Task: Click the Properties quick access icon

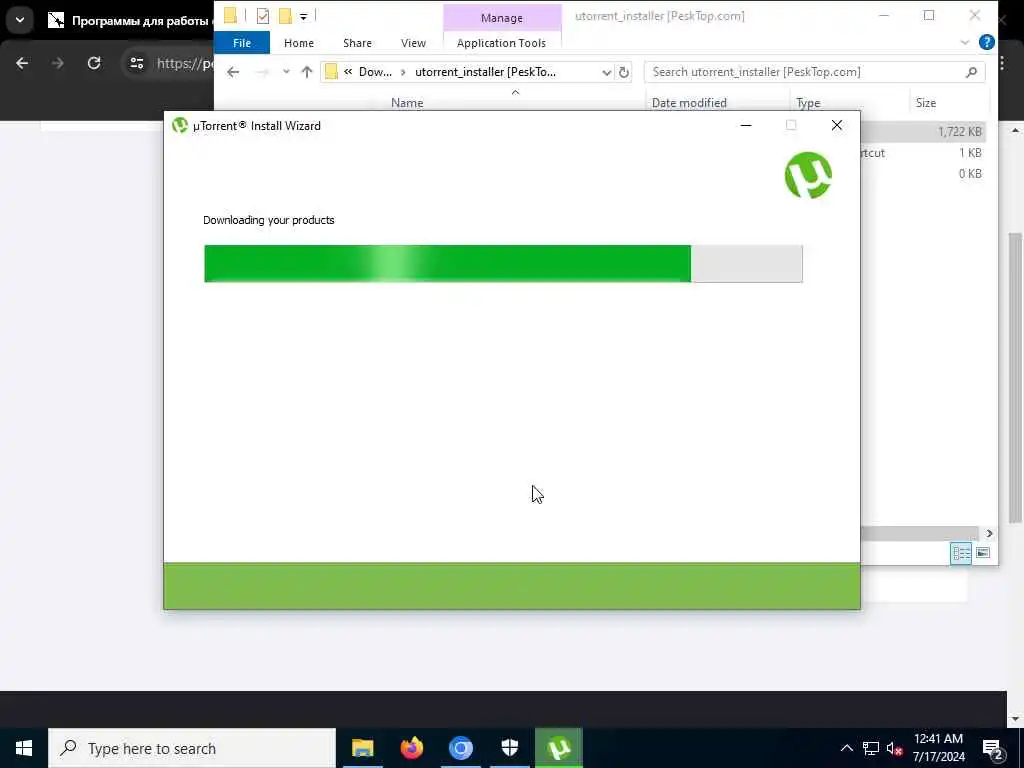Action: (x=263, y=16)
